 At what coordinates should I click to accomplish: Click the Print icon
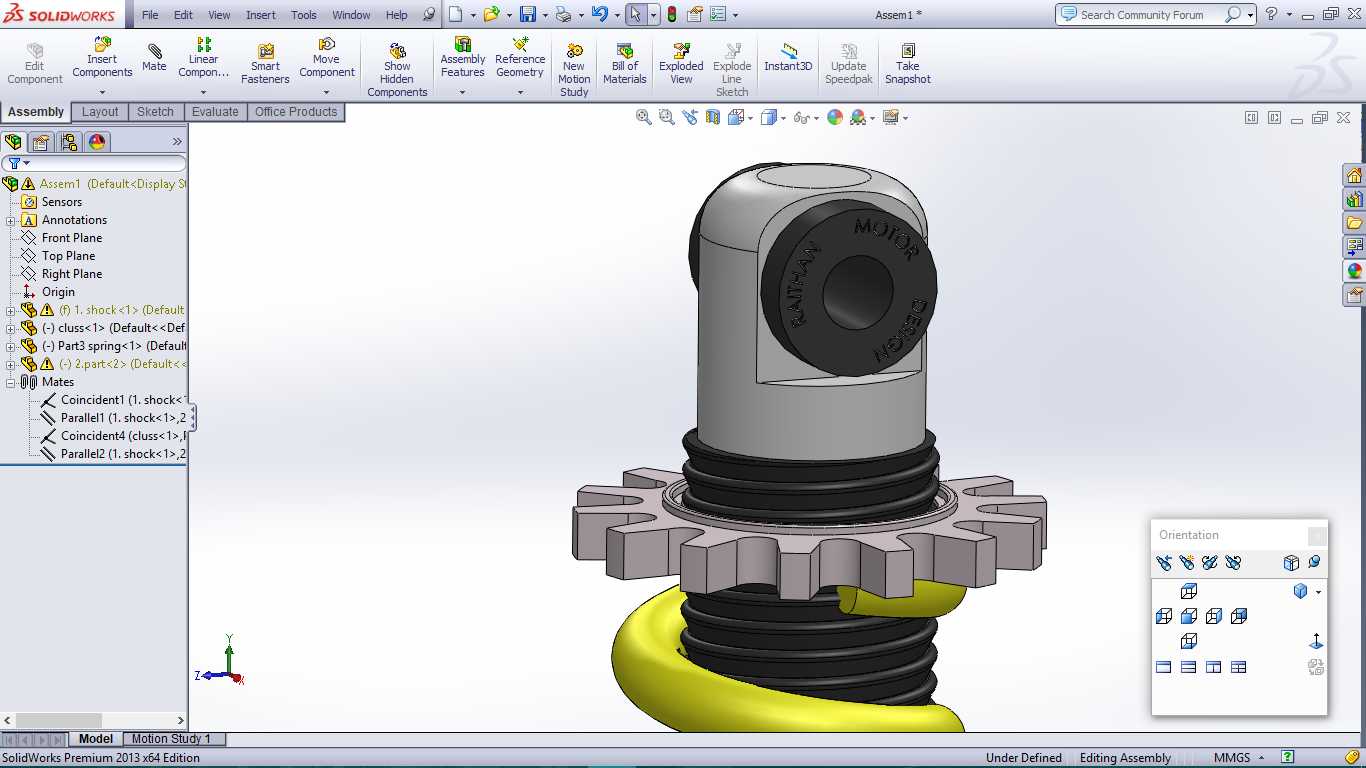pos(563,14)
